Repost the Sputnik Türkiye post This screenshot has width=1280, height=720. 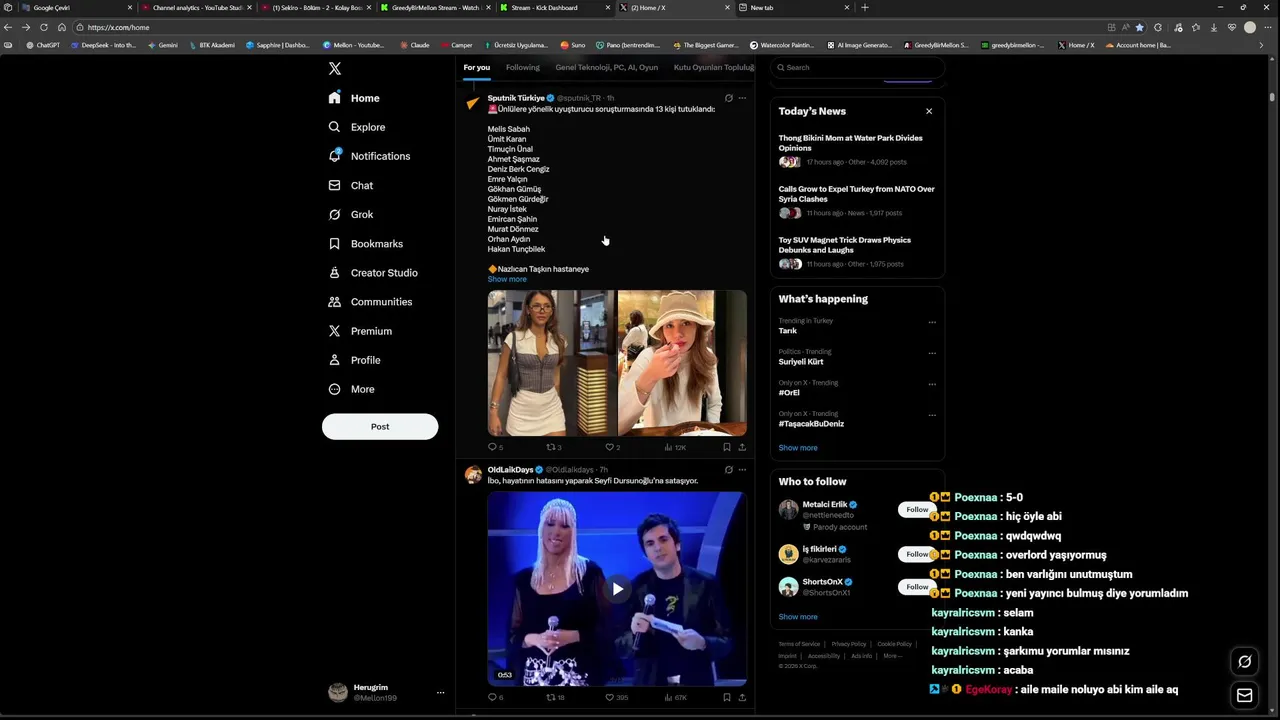pos(554,447)
